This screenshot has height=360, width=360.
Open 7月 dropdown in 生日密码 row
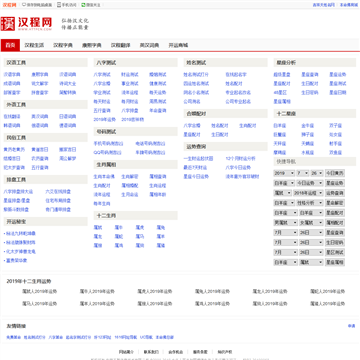pos(285,242)
